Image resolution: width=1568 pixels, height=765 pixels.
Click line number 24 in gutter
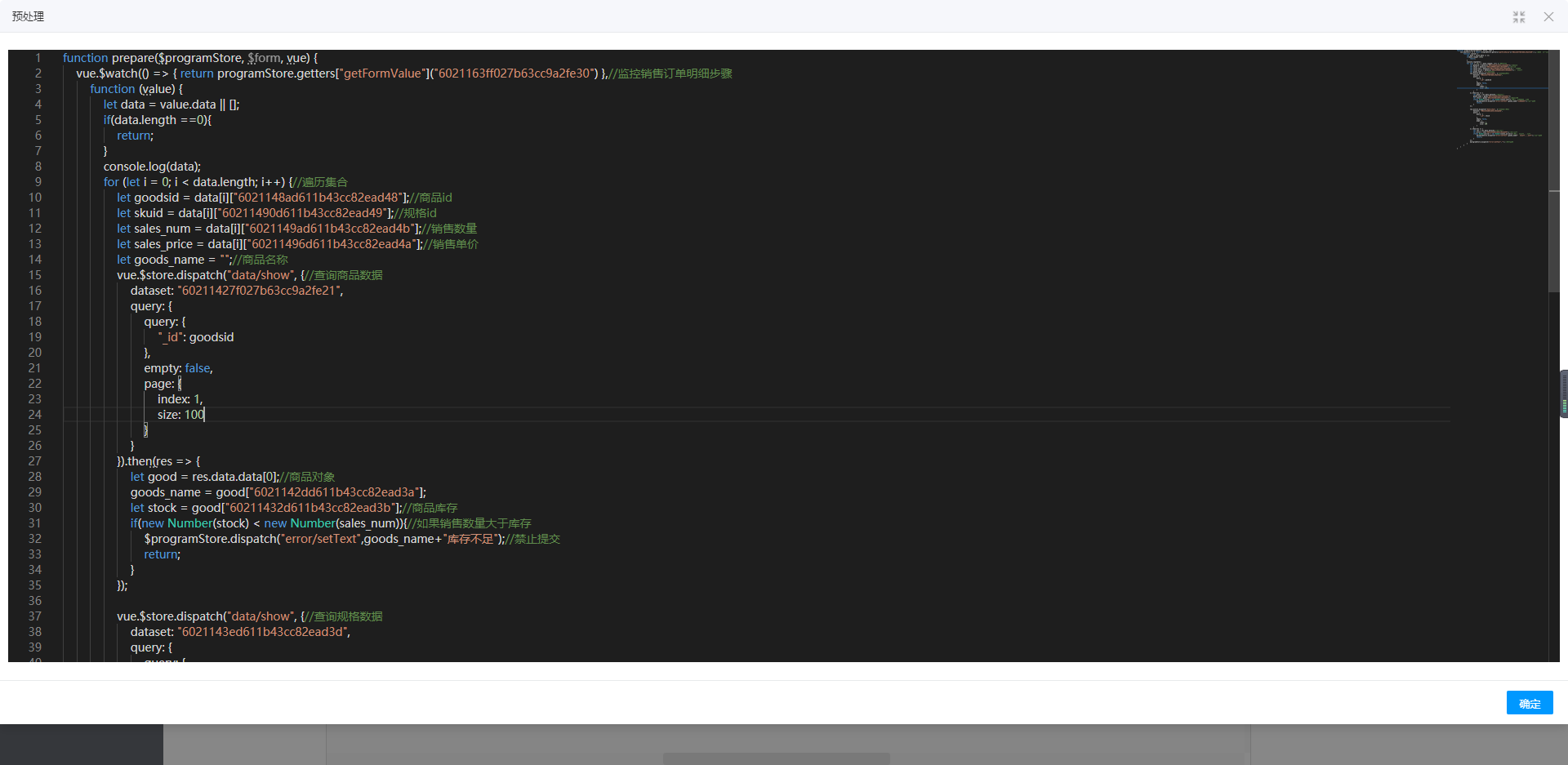click(34, 415)
